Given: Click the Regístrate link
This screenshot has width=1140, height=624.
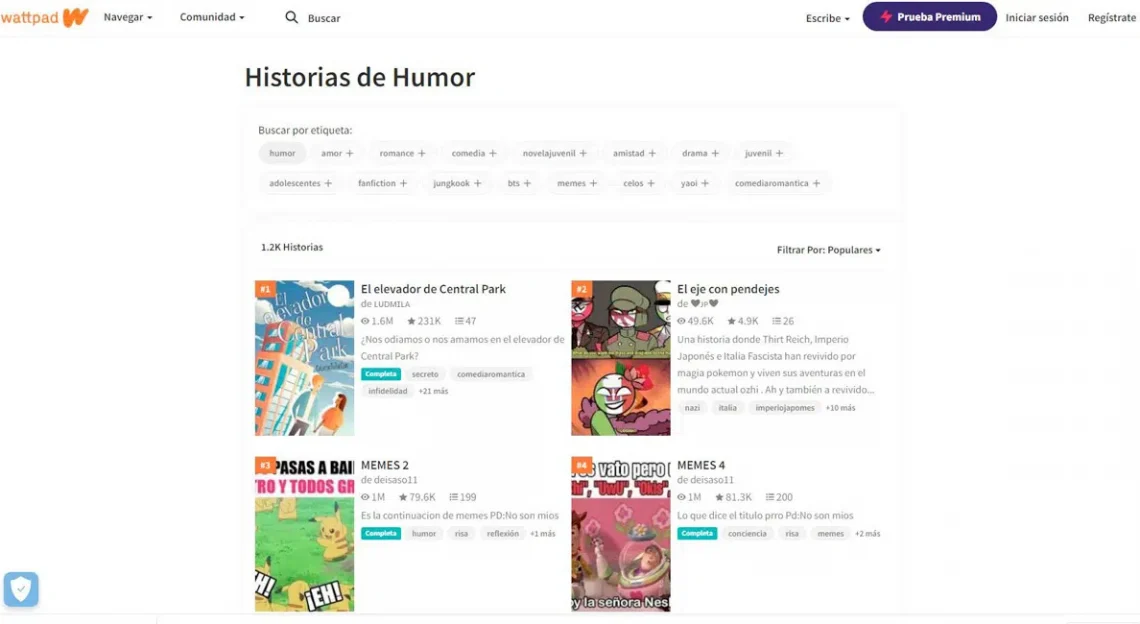Looking at the screenshot, I should point(1112,17).
